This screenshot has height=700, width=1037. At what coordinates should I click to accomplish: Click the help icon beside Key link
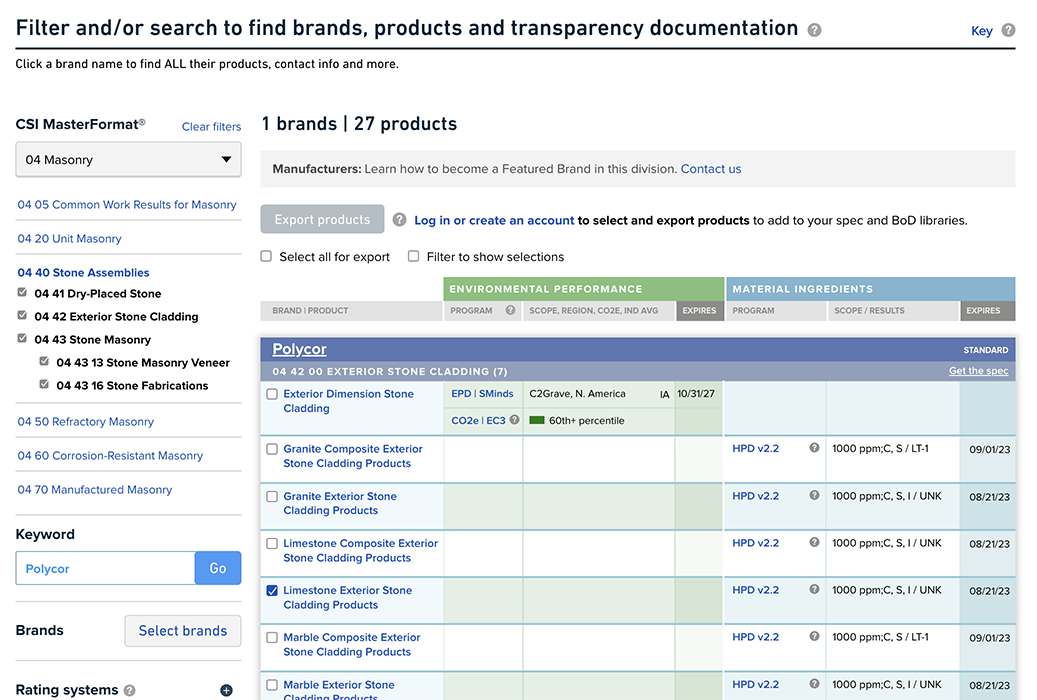tap(1008, 31)
